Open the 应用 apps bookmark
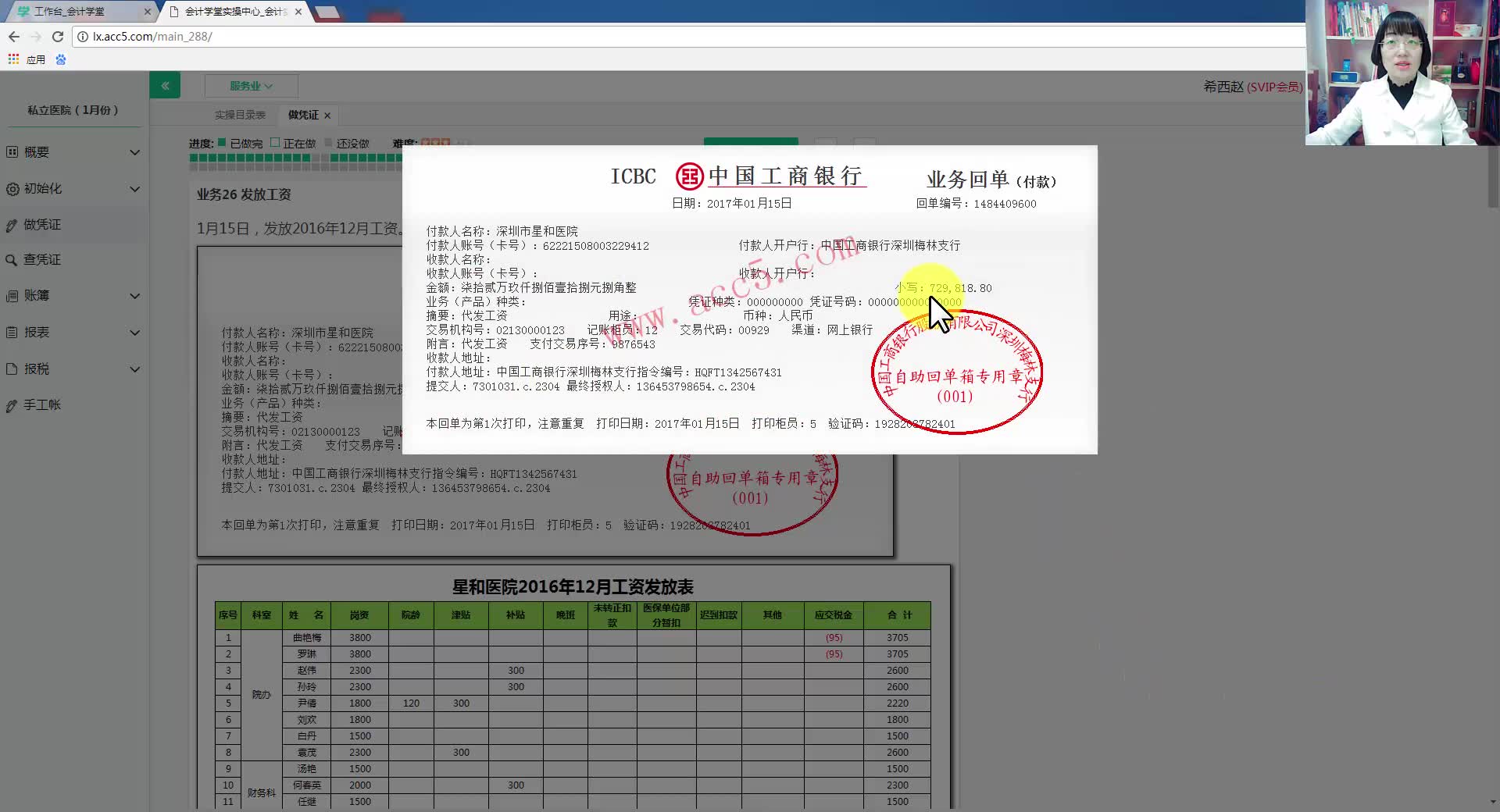 tap(27, 59)
